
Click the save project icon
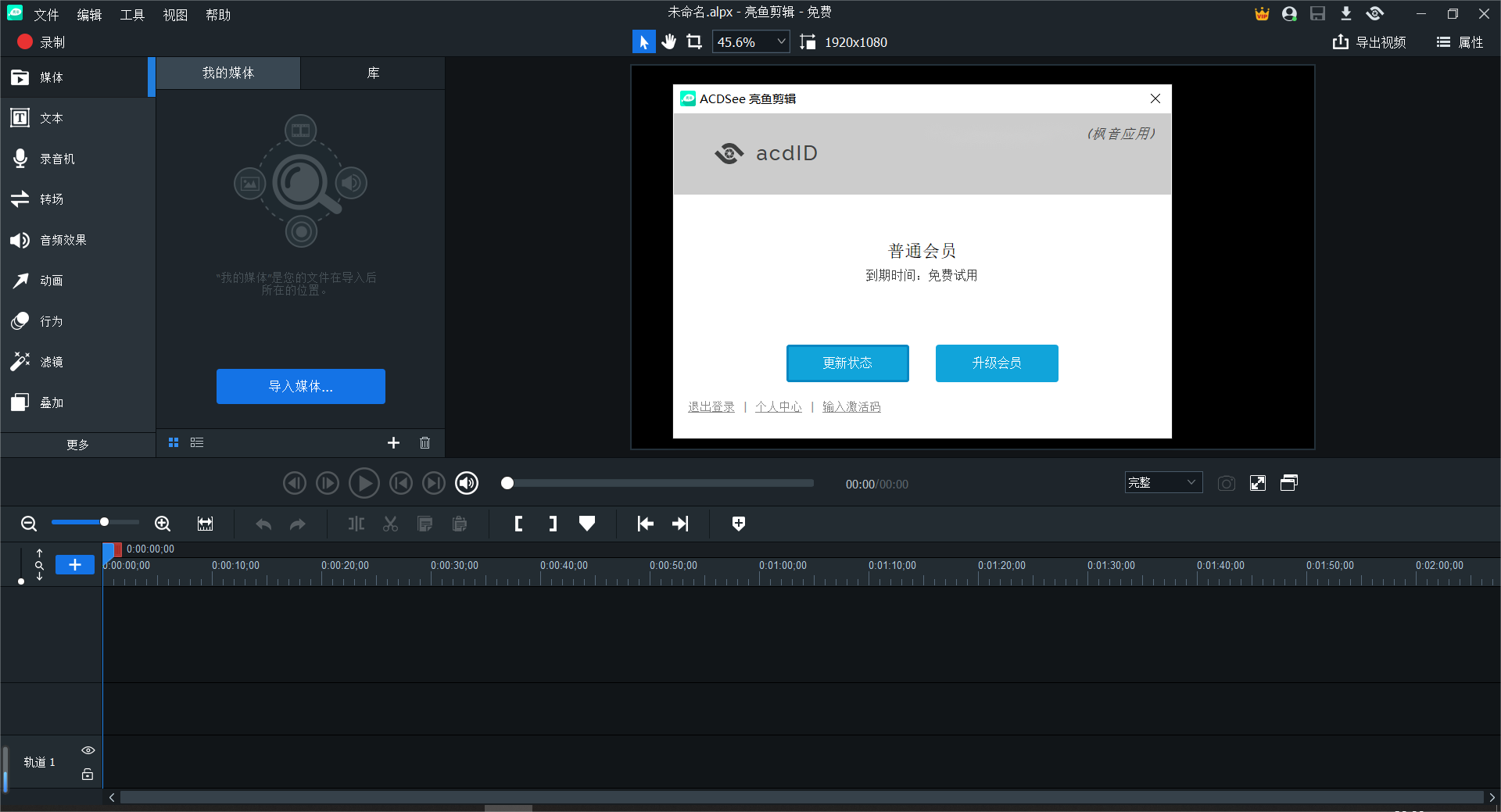click(1317, 14)
